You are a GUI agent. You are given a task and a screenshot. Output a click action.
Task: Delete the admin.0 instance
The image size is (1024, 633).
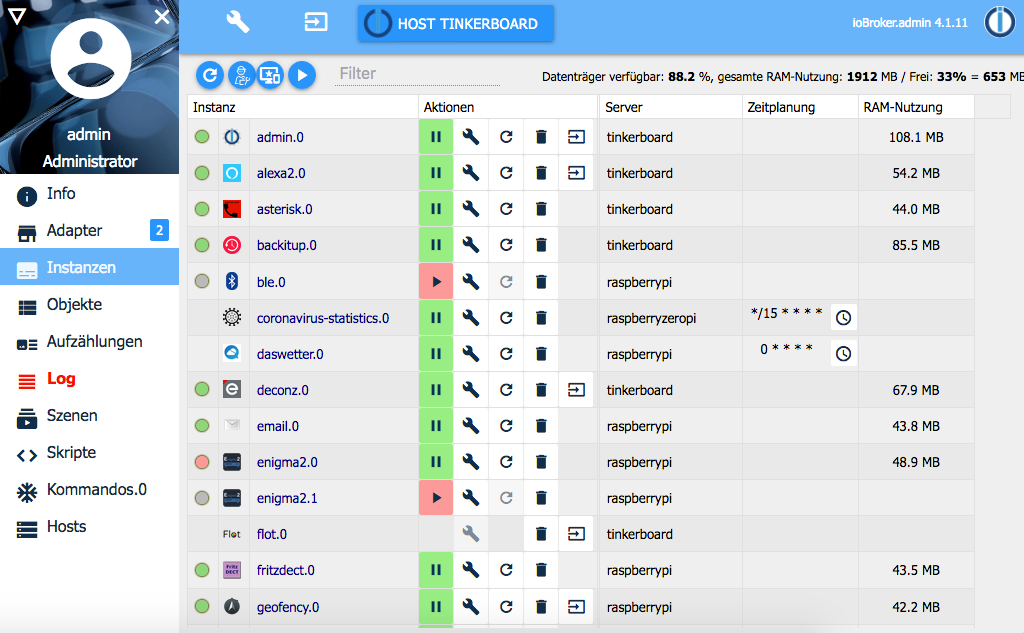pyautogui.click(x=541, y=137)
